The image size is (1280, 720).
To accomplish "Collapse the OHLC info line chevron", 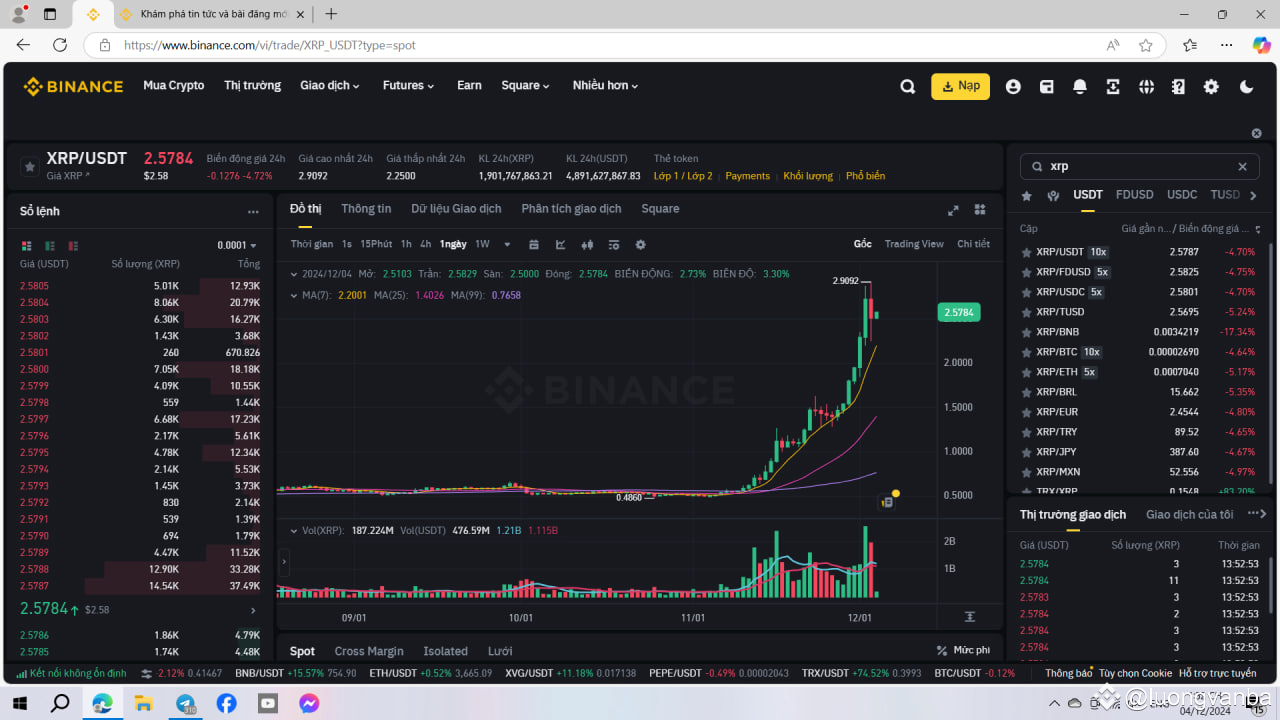I will pyautogui.click(x=293, y=274).
